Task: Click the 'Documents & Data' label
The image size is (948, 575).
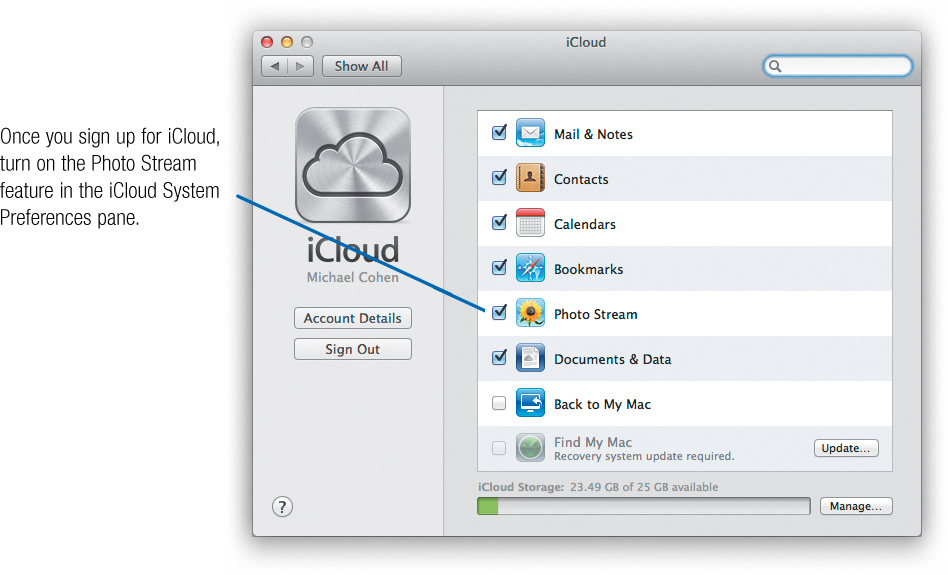Action: [x=612, y=359]
